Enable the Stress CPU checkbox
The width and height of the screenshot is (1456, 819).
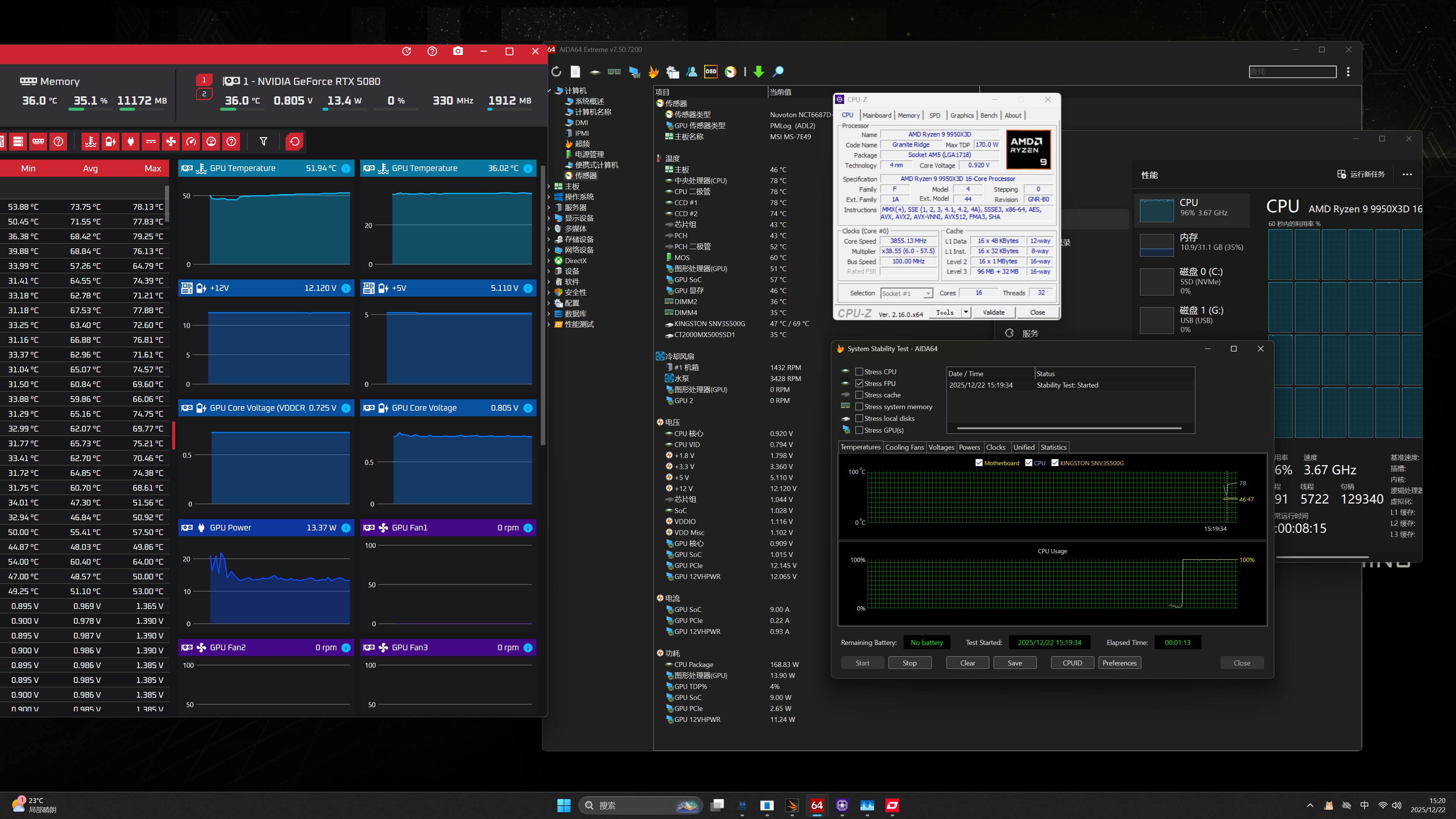tap(859, 372)
